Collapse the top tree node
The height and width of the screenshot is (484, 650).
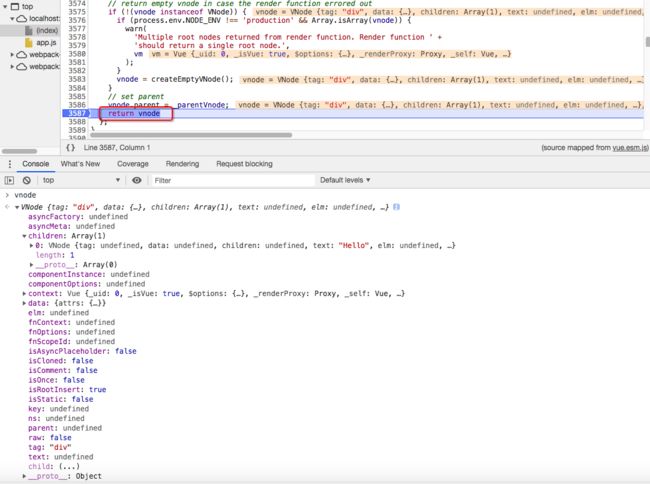pos(5,7)
